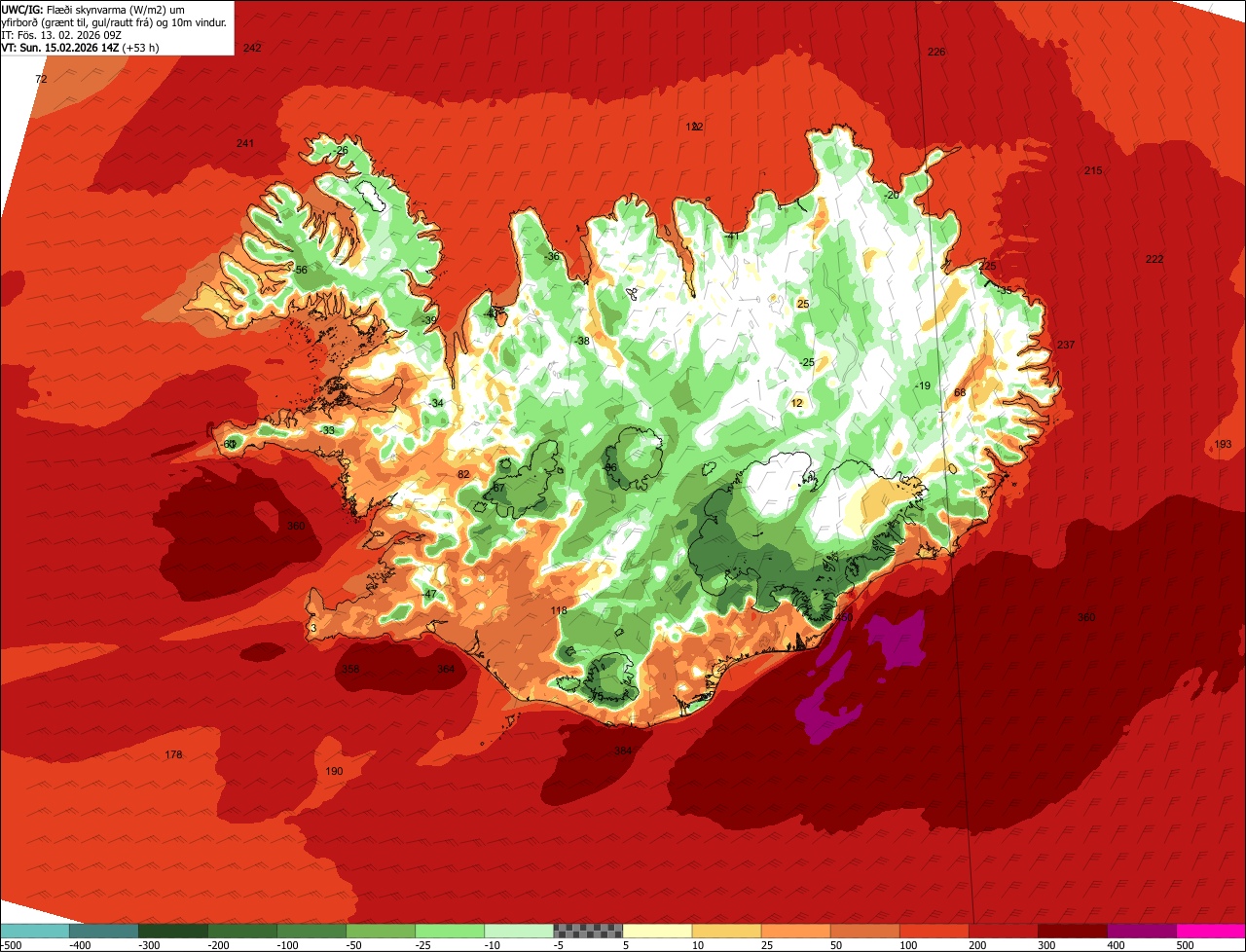Click the map value '-47'

(429, 594)
